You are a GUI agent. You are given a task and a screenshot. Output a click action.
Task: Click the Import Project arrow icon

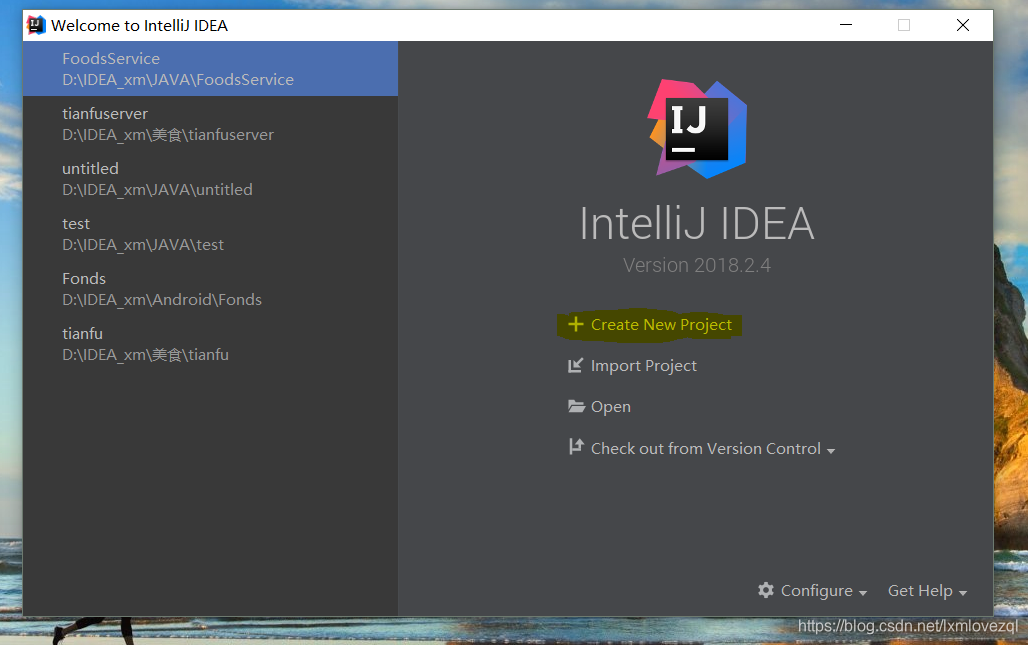(575, 365)
